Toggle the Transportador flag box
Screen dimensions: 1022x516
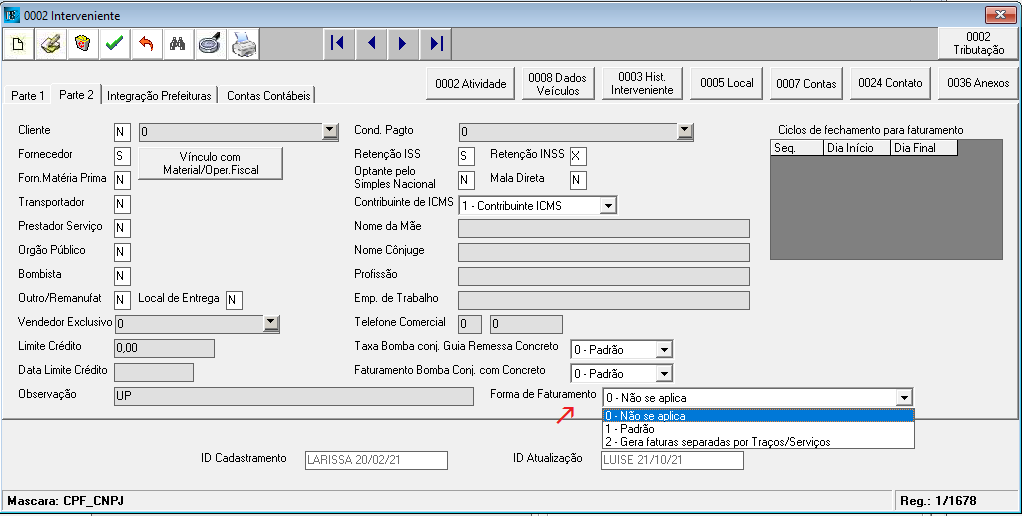click(122, 204)
